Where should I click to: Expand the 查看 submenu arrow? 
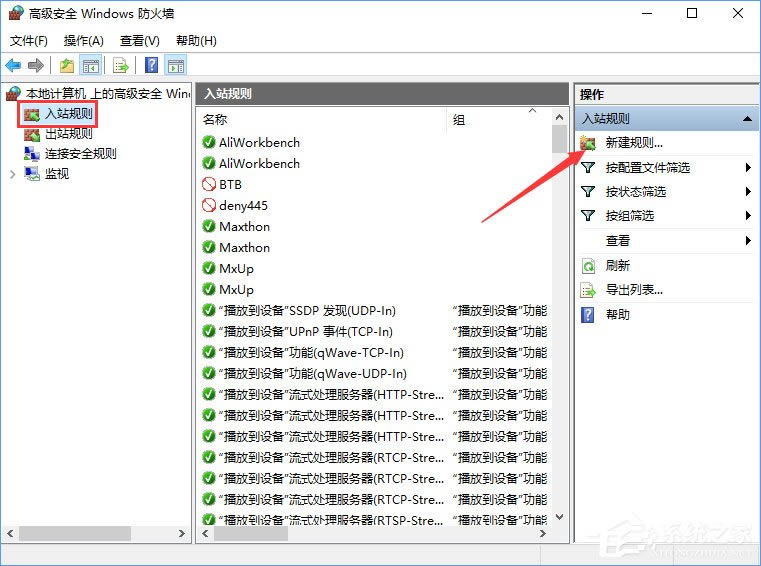tap(747, 241)
